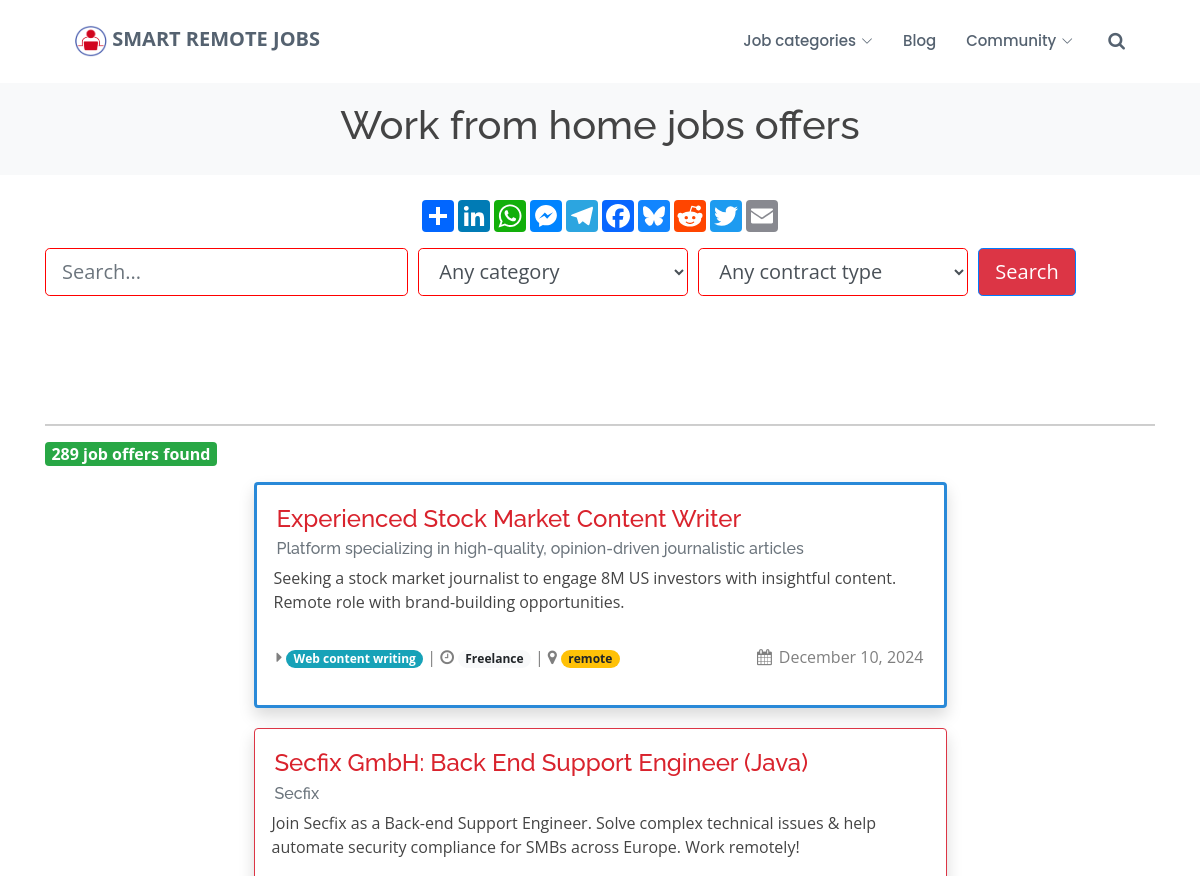Screen dimensions: 1200x876
Task: Expand the Community menu
Action: pyautogui.click(x=1019, y=41)
